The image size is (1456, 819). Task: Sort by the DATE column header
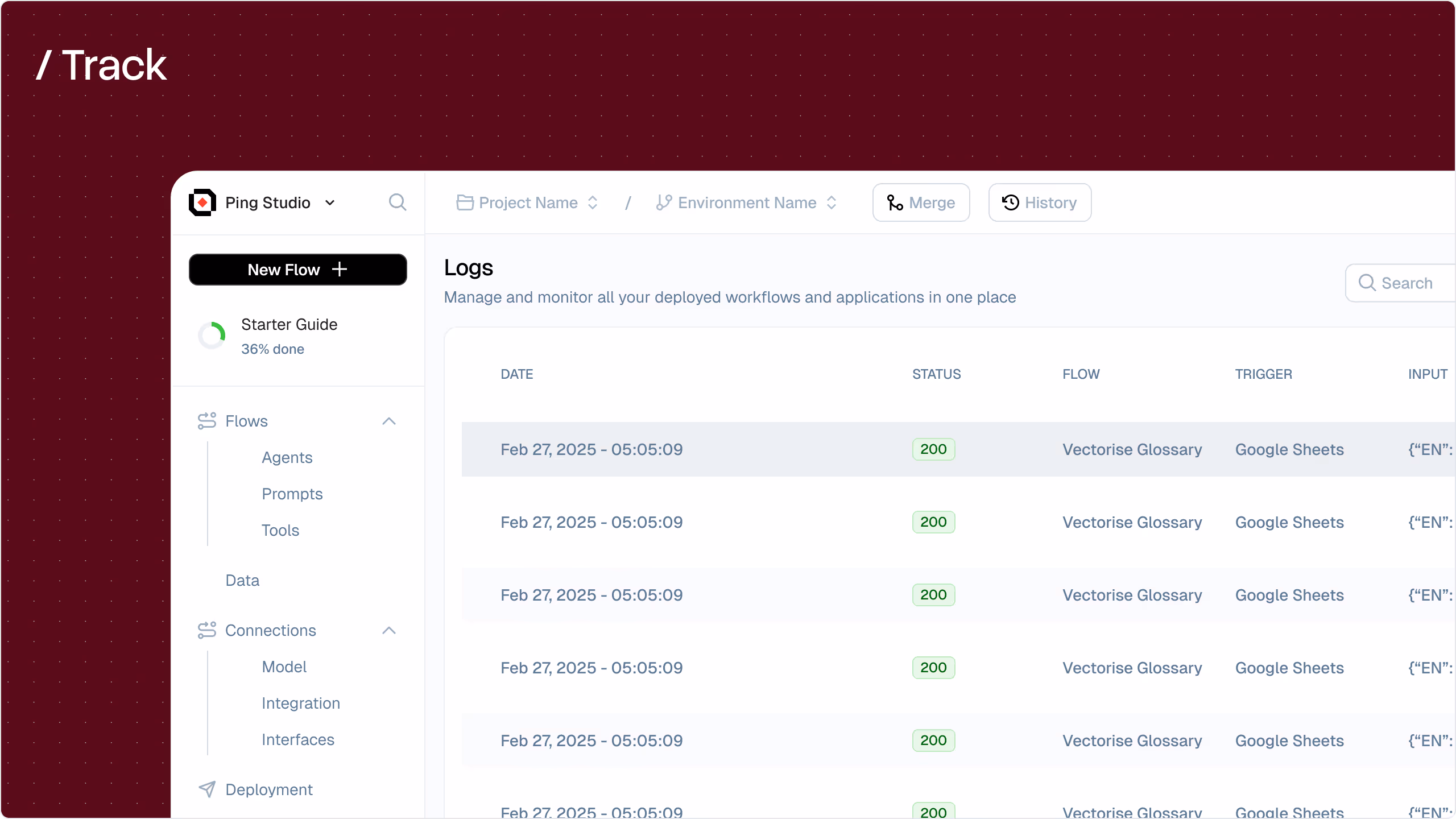(517, 374)
